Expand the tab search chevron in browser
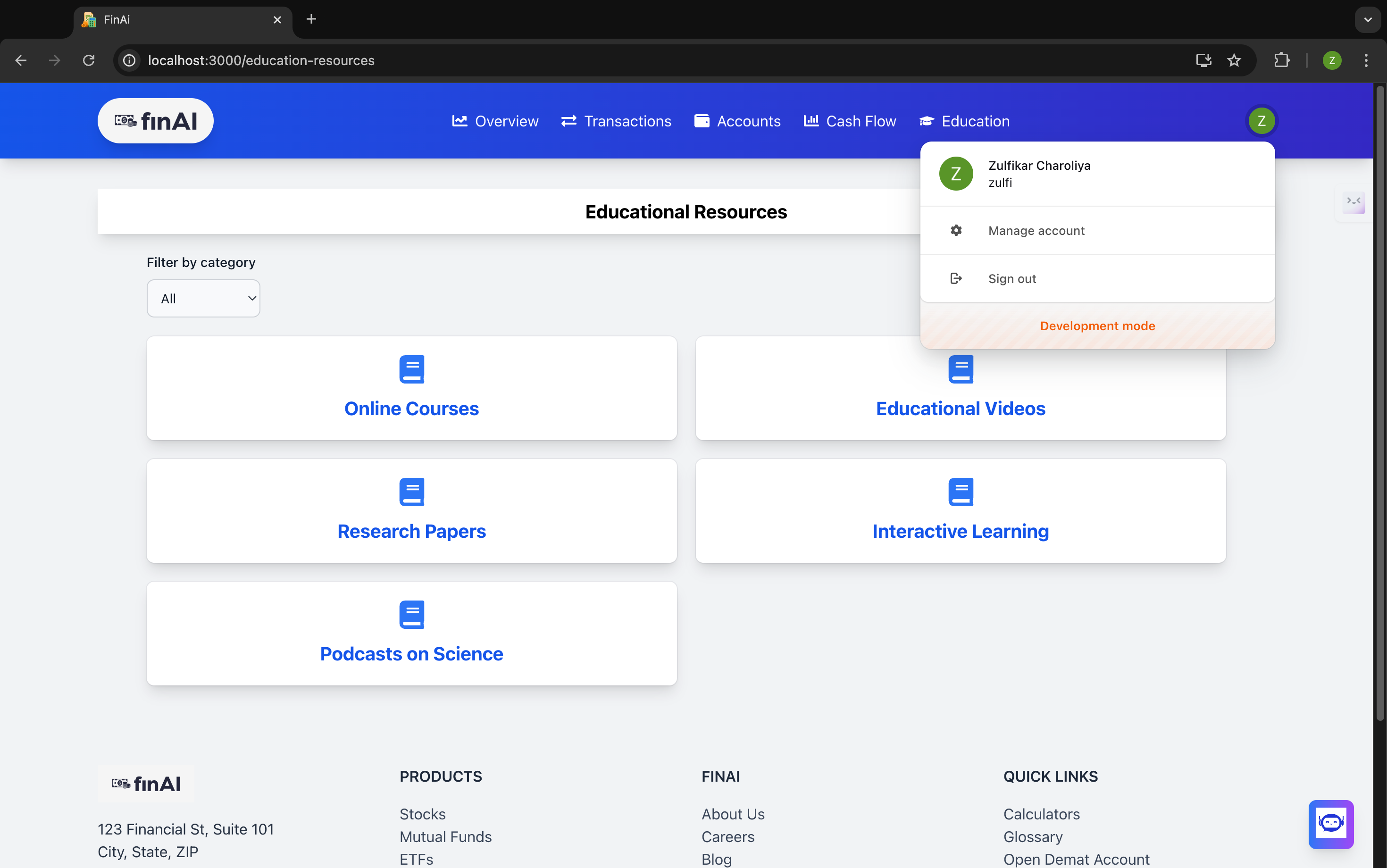The width and height of the screenshot is (1387, 868). click(x=1368, y=19)
